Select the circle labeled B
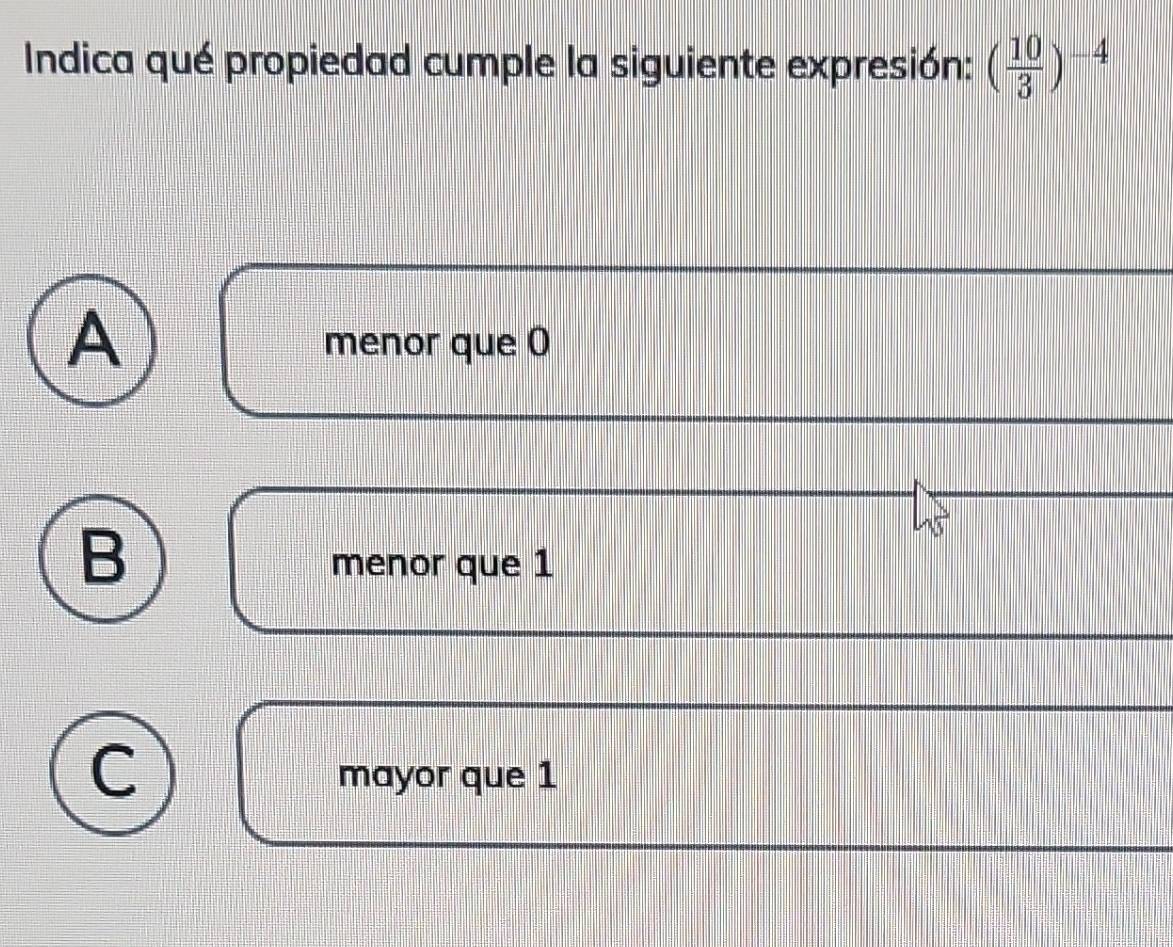The height and width of the screenshot is (947, 1173). click(102, 559)
